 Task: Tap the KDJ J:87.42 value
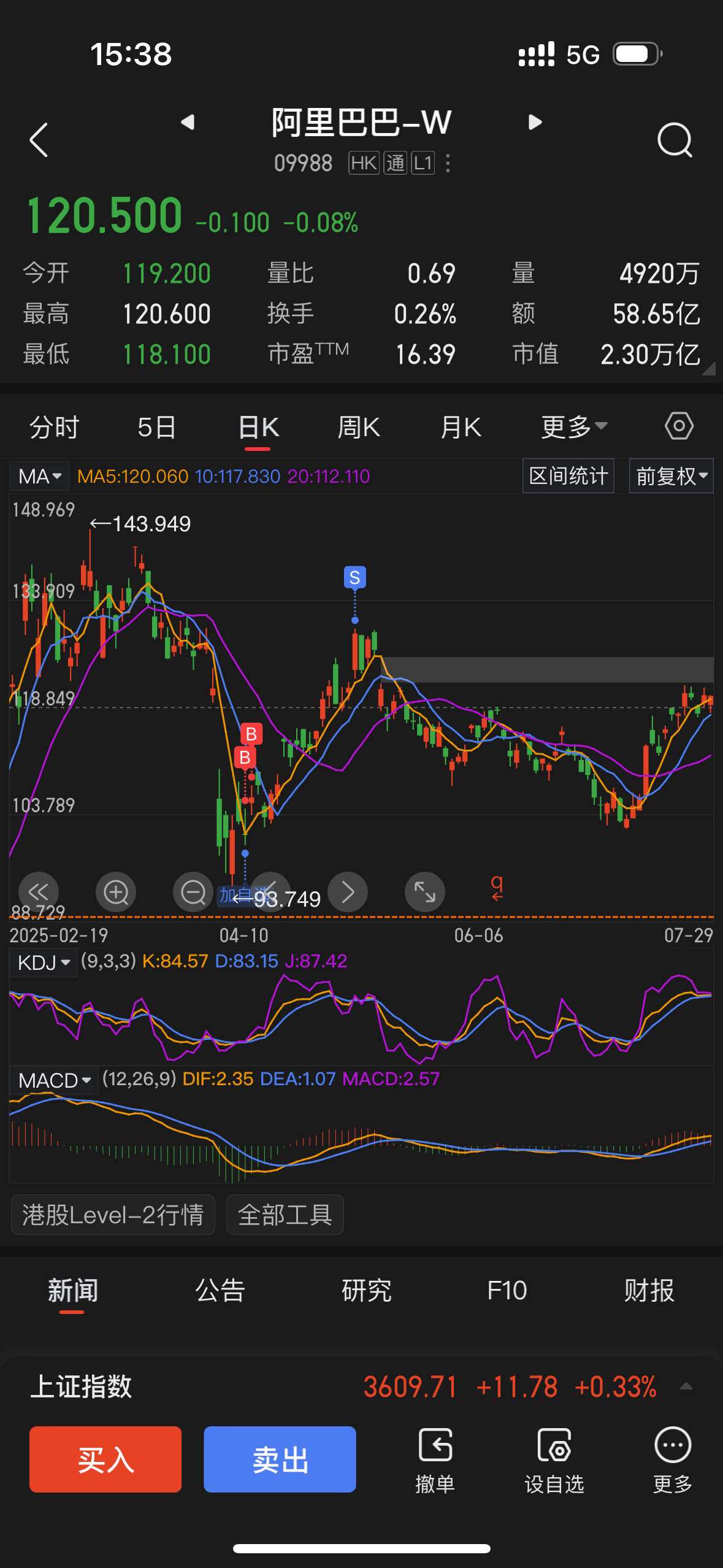315,961
